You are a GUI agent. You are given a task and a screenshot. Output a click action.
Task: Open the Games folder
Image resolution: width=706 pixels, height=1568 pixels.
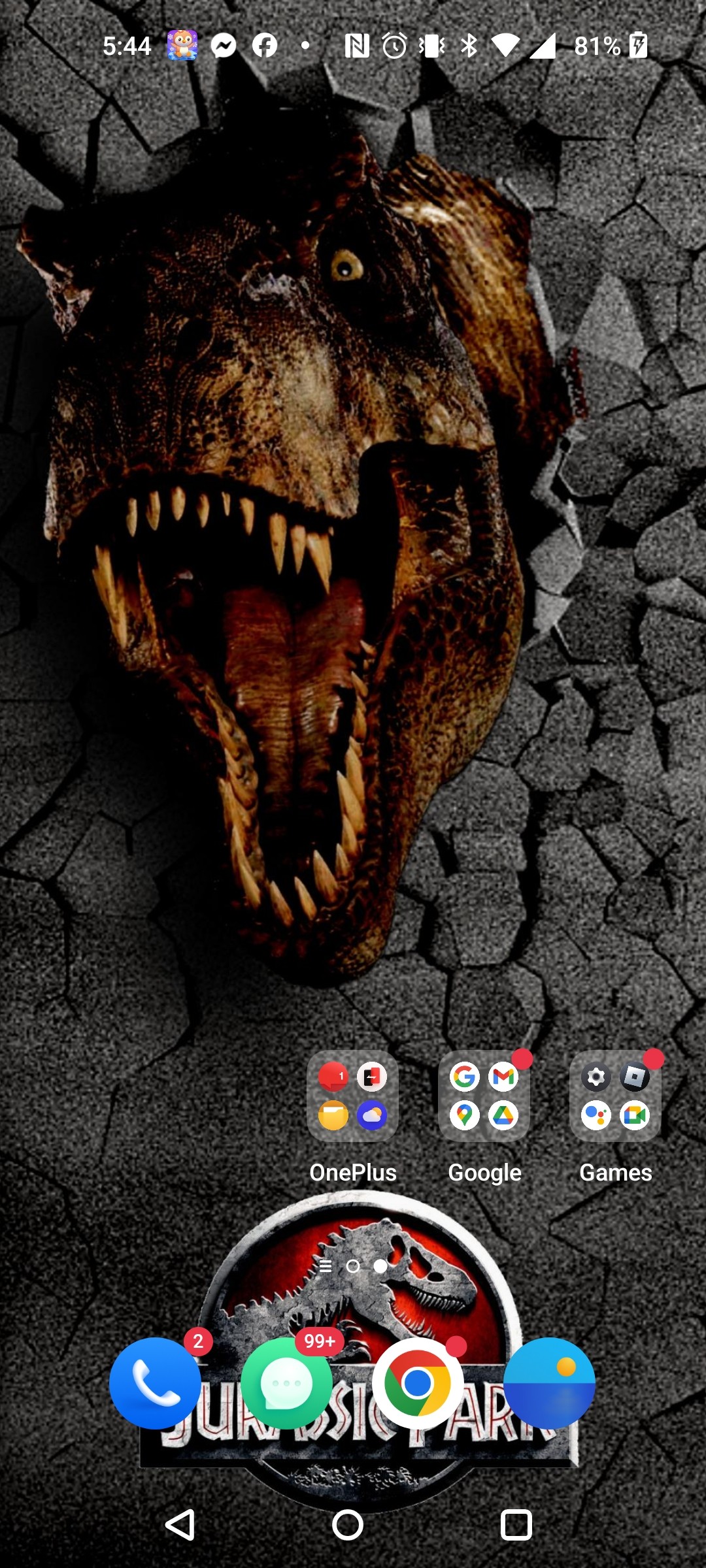pos(615,1096)
